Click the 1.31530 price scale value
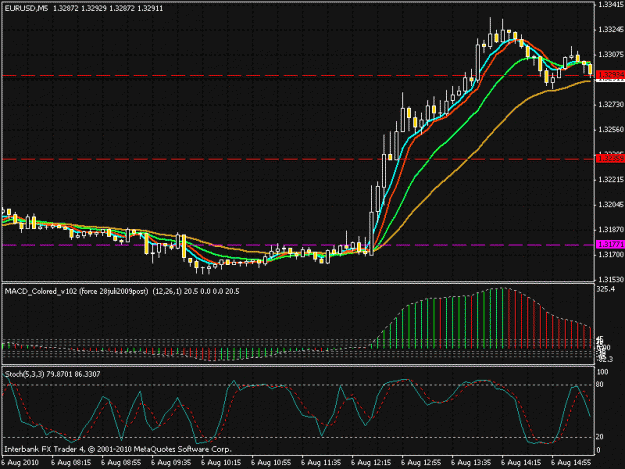 tap(610, 279)
